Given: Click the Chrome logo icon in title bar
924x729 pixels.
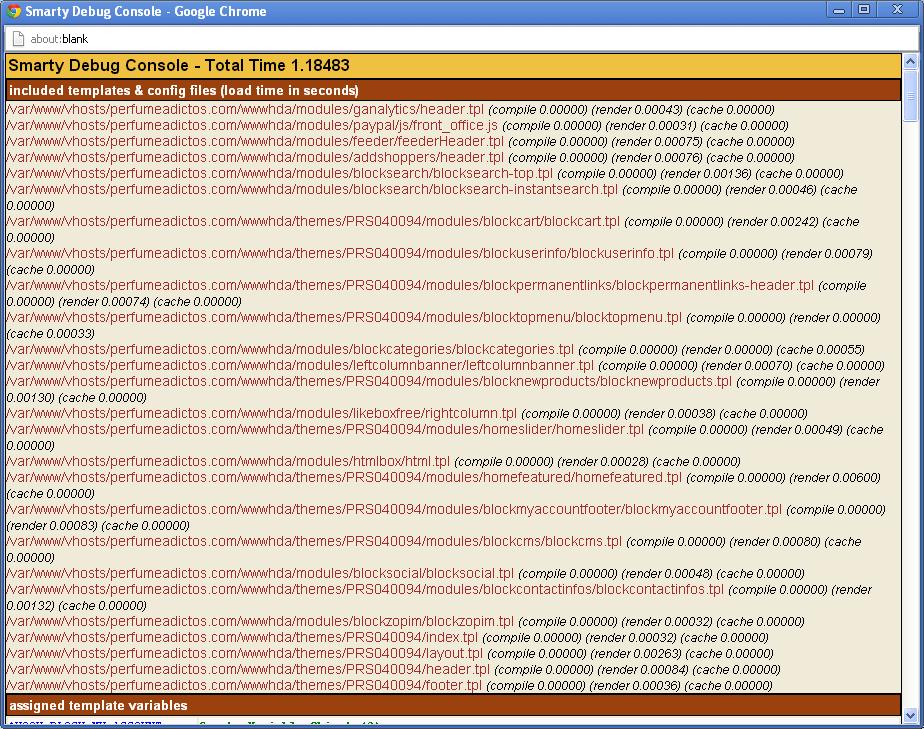Looking at the screenshot, I should pyautogui.click(x=14, y=11).
